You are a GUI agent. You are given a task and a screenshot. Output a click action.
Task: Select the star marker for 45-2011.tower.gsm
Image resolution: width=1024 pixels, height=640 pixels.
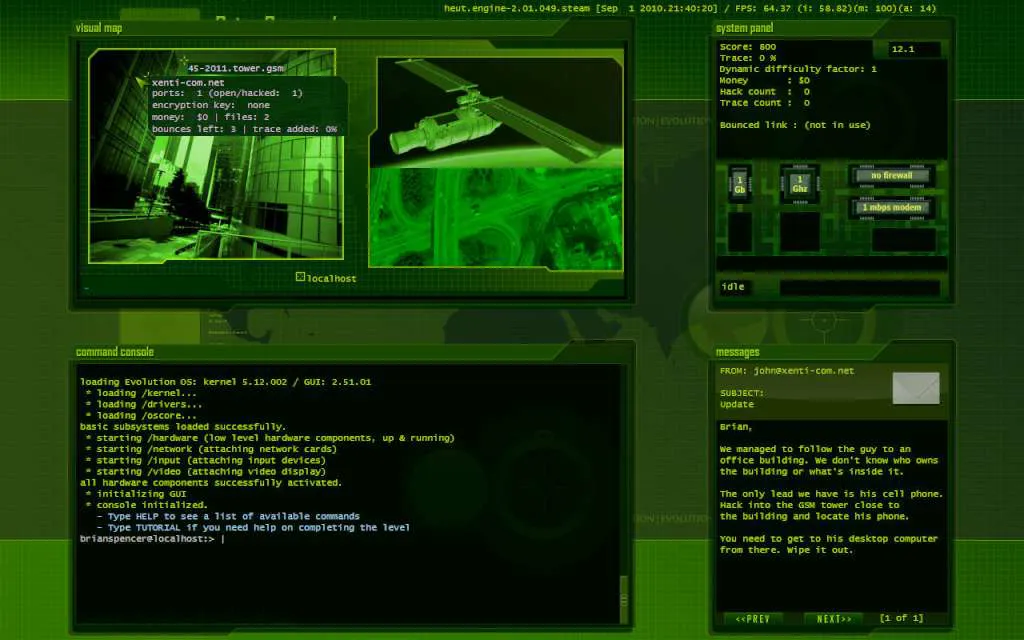click(184, 61)
